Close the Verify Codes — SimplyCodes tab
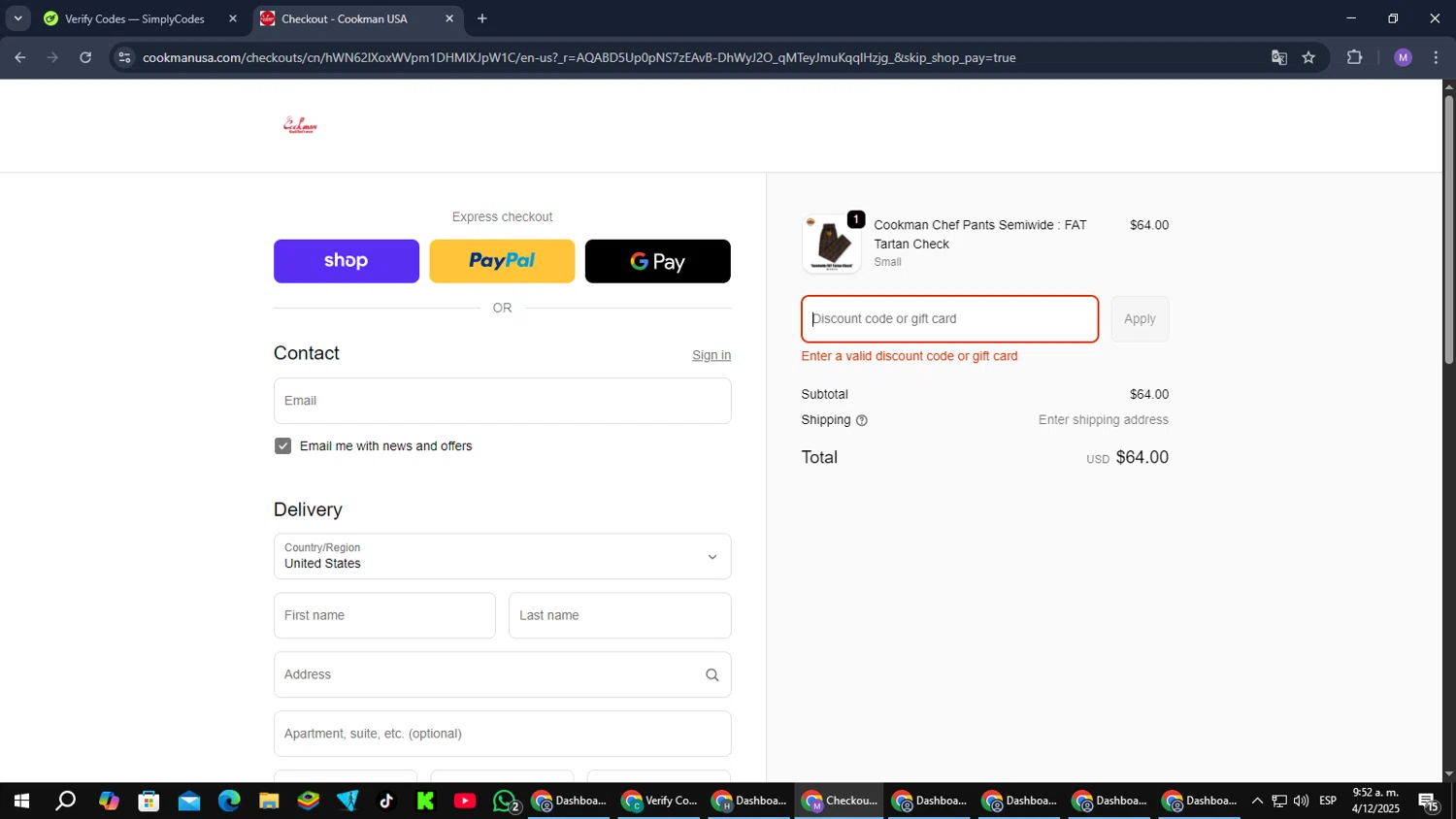The width and height of the screenshot is (1456, 819). pos(233,18)
